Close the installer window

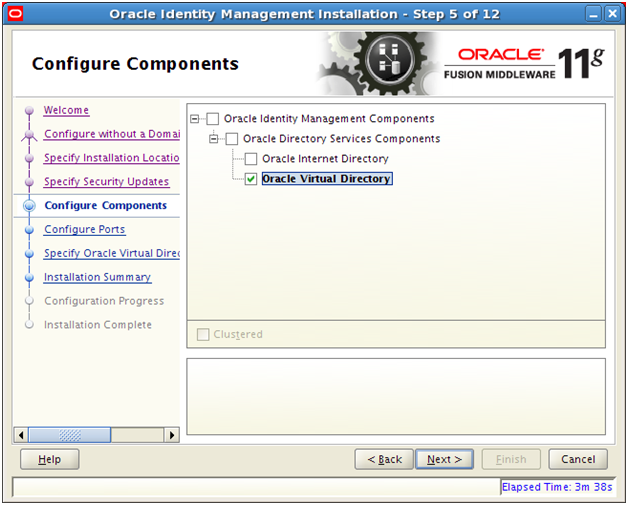(613, 14)
